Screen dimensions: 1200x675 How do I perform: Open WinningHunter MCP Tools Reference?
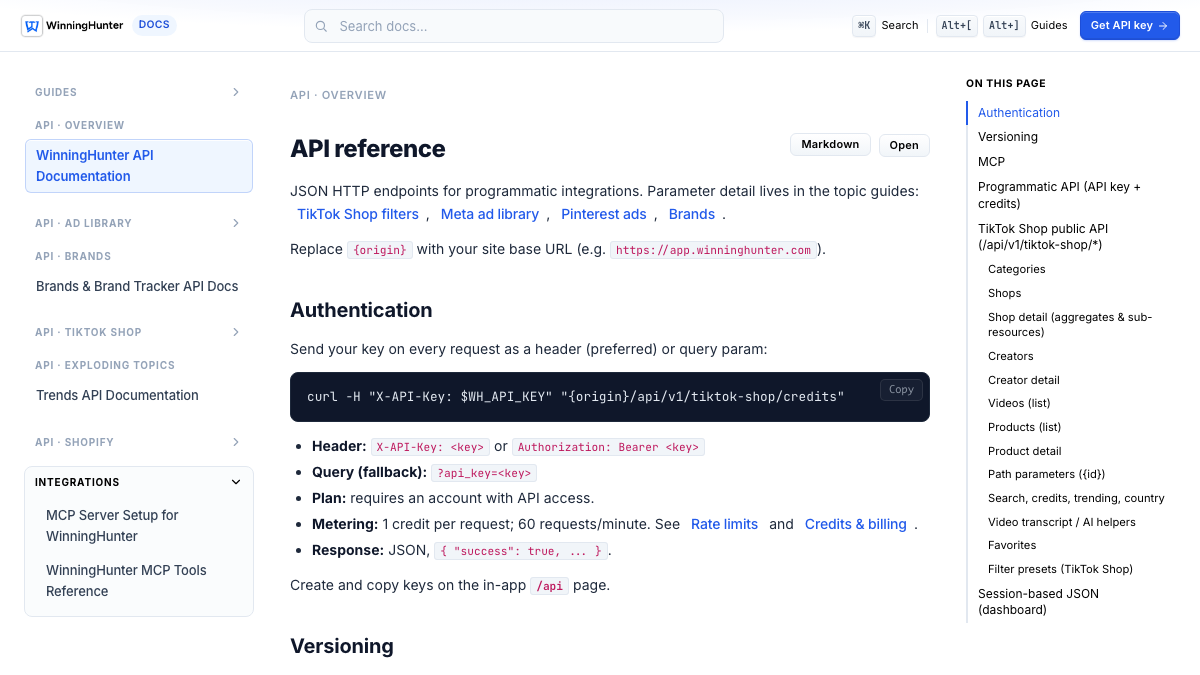pos(143,581)
